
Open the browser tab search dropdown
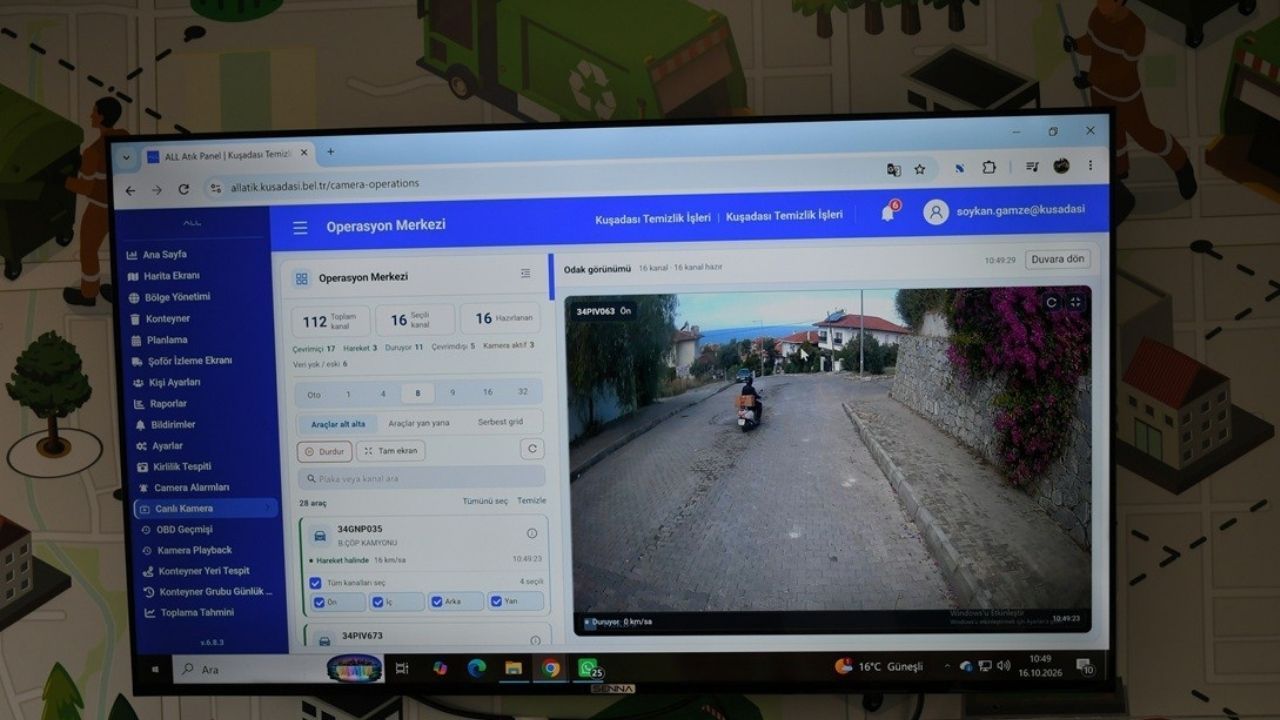[x=126, y=158]
